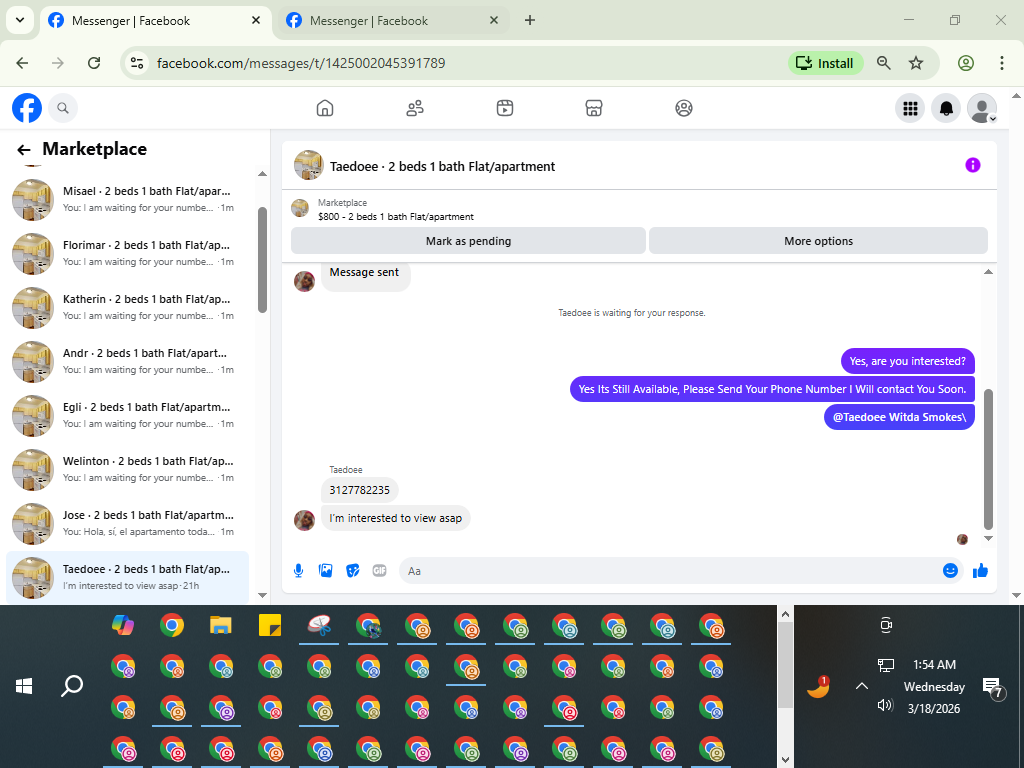Screen dimensions: 1024x768
Task: Open Misael's conversation
Action: click(x=127, y=199)
